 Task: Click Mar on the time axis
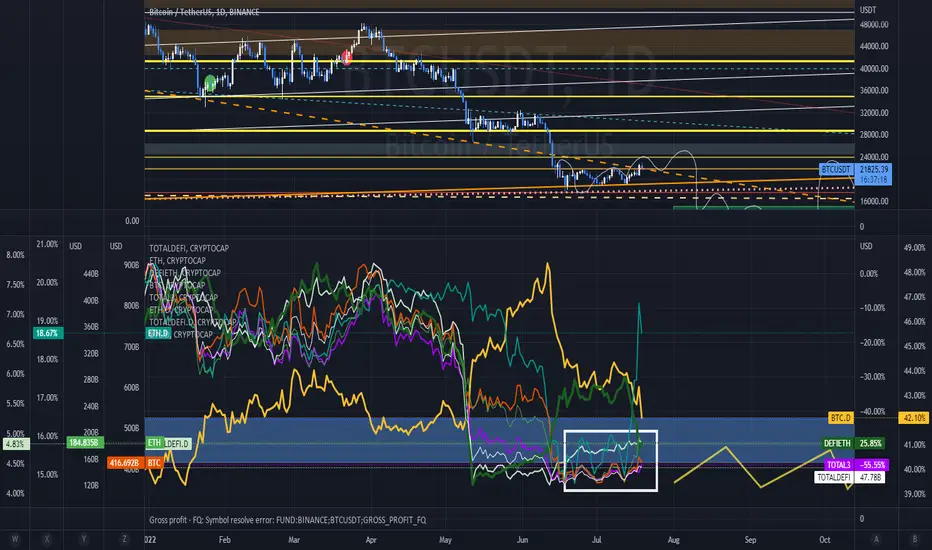294,540
